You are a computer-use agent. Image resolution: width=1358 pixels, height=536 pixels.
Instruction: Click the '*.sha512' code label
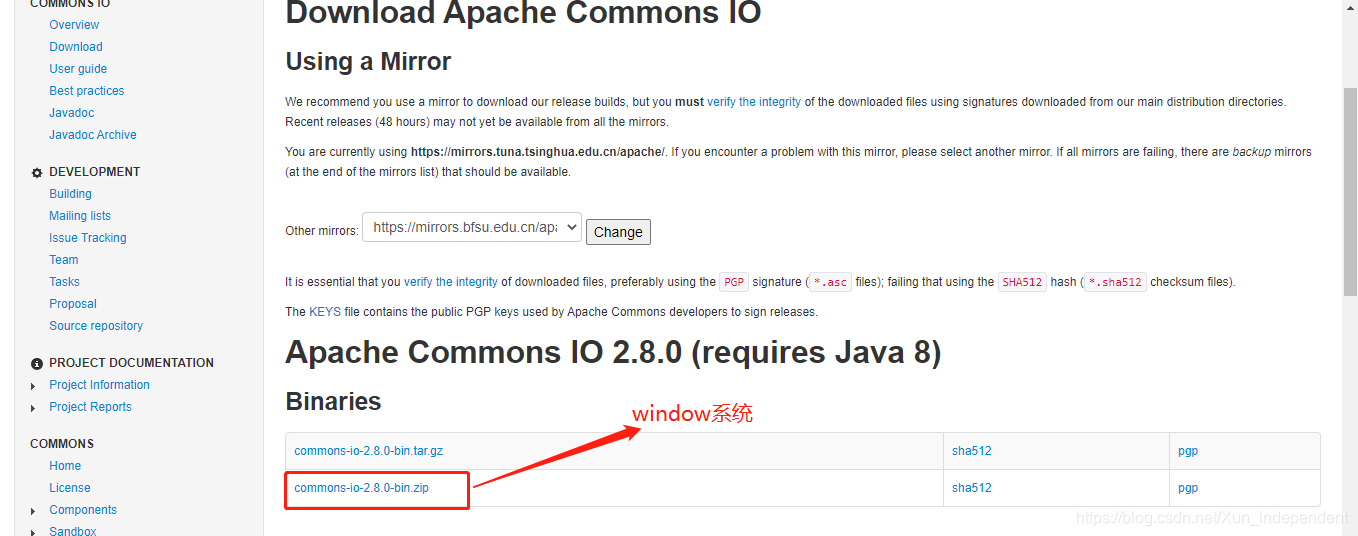pyautogui.click(x=1115, y=282)
